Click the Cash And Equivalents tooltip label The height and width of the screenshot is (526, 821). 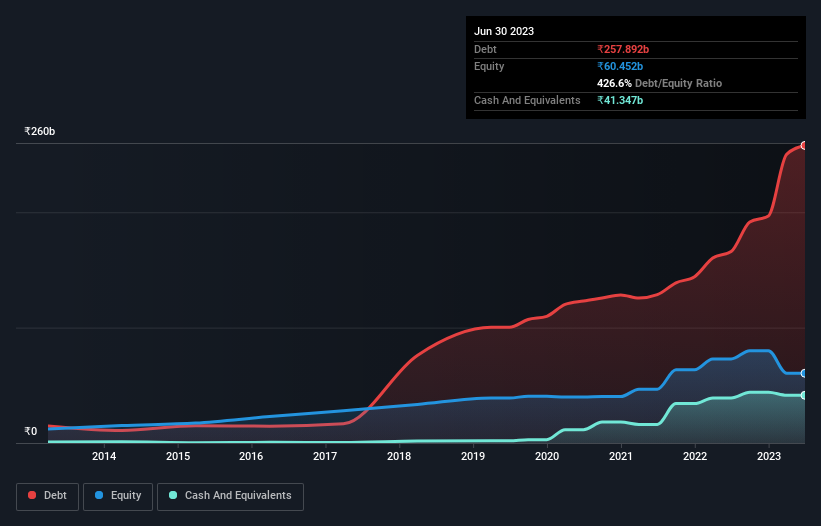tap(527, 100)
